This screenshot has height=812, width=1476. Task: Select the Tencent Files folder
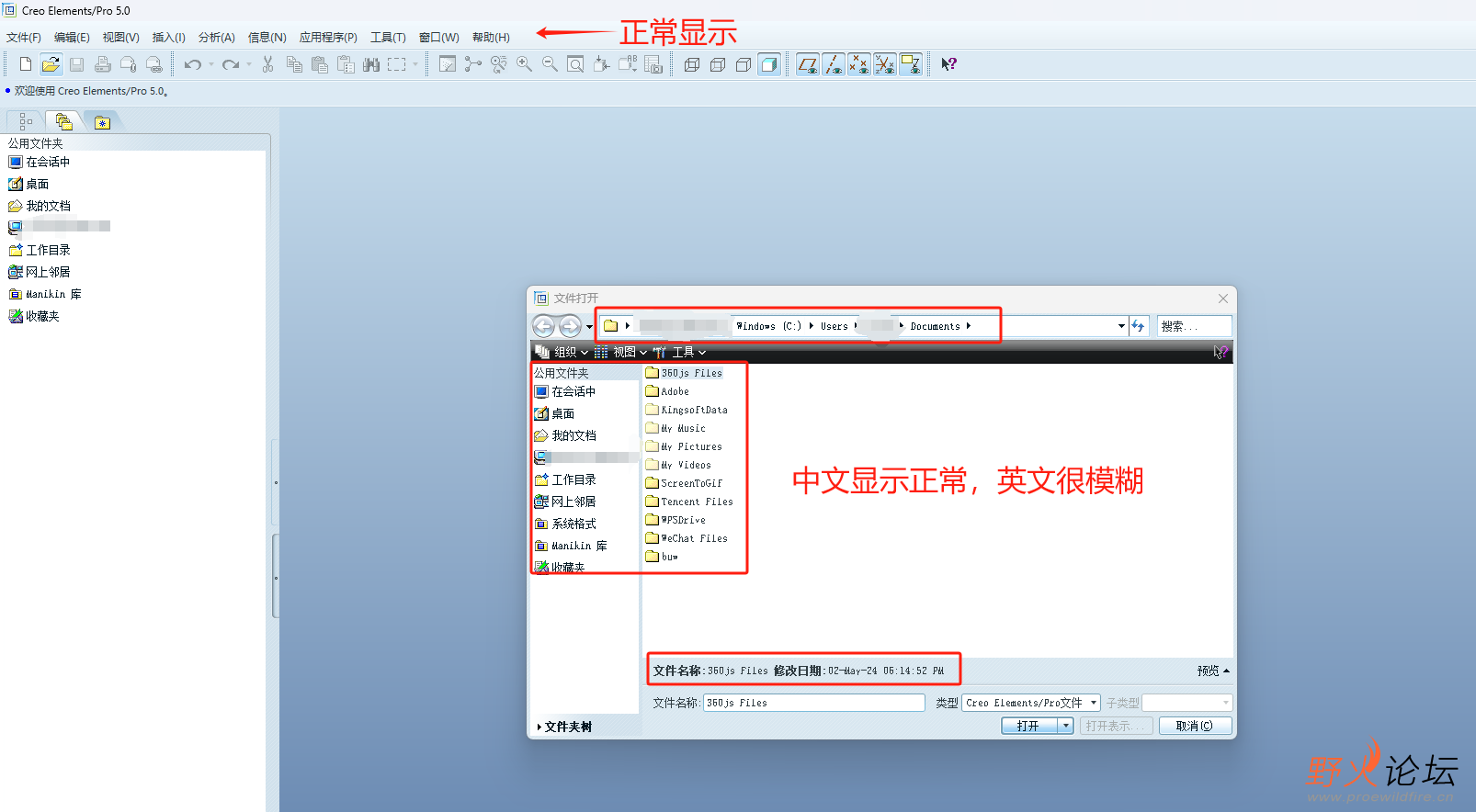click(x=689, y=502)
